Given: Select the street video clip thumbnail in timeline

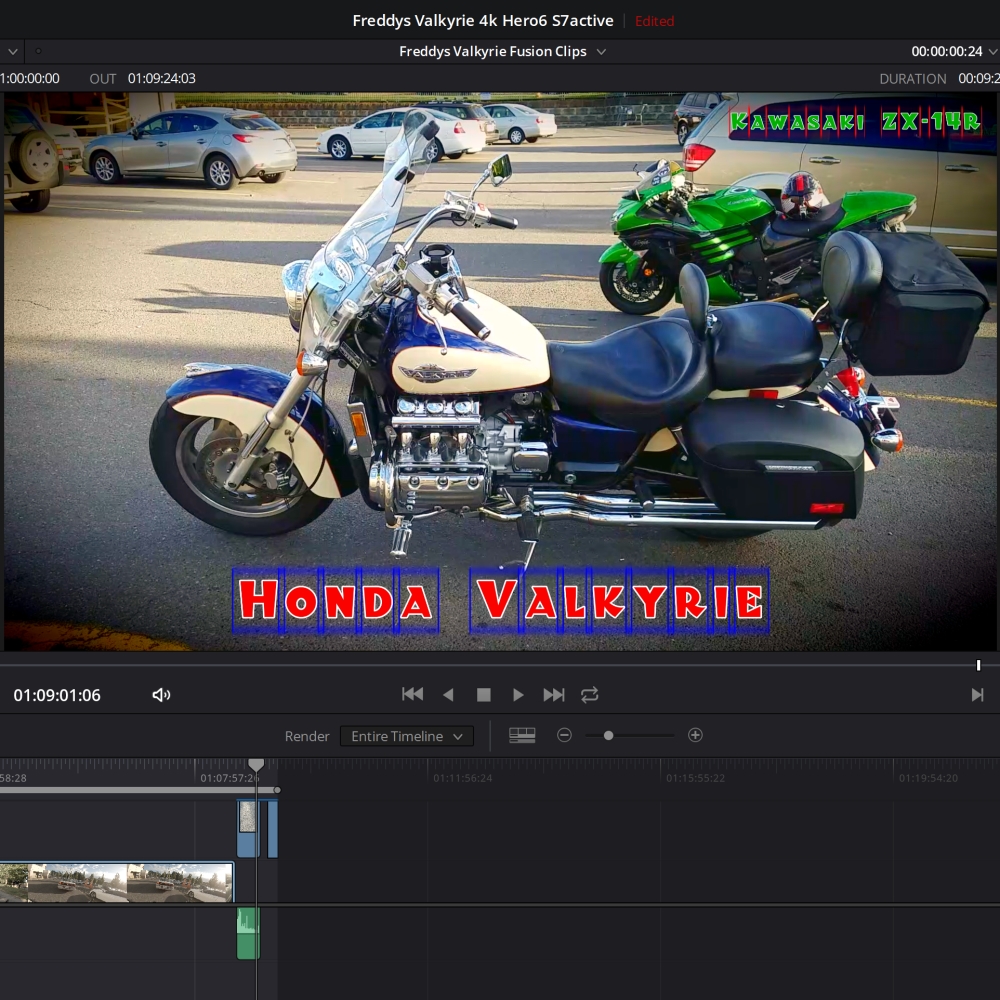Looking at the screenshot, I should click(x=115, y=883).
